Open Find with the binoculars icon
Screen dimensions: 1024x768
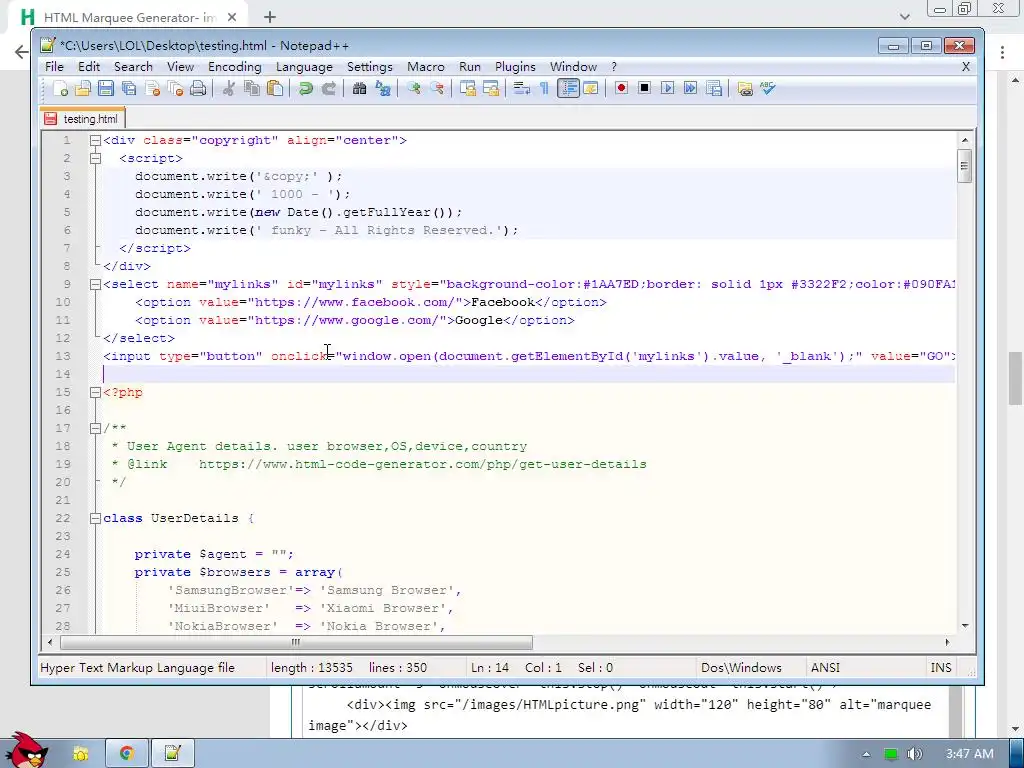click(x=359, y=89)
